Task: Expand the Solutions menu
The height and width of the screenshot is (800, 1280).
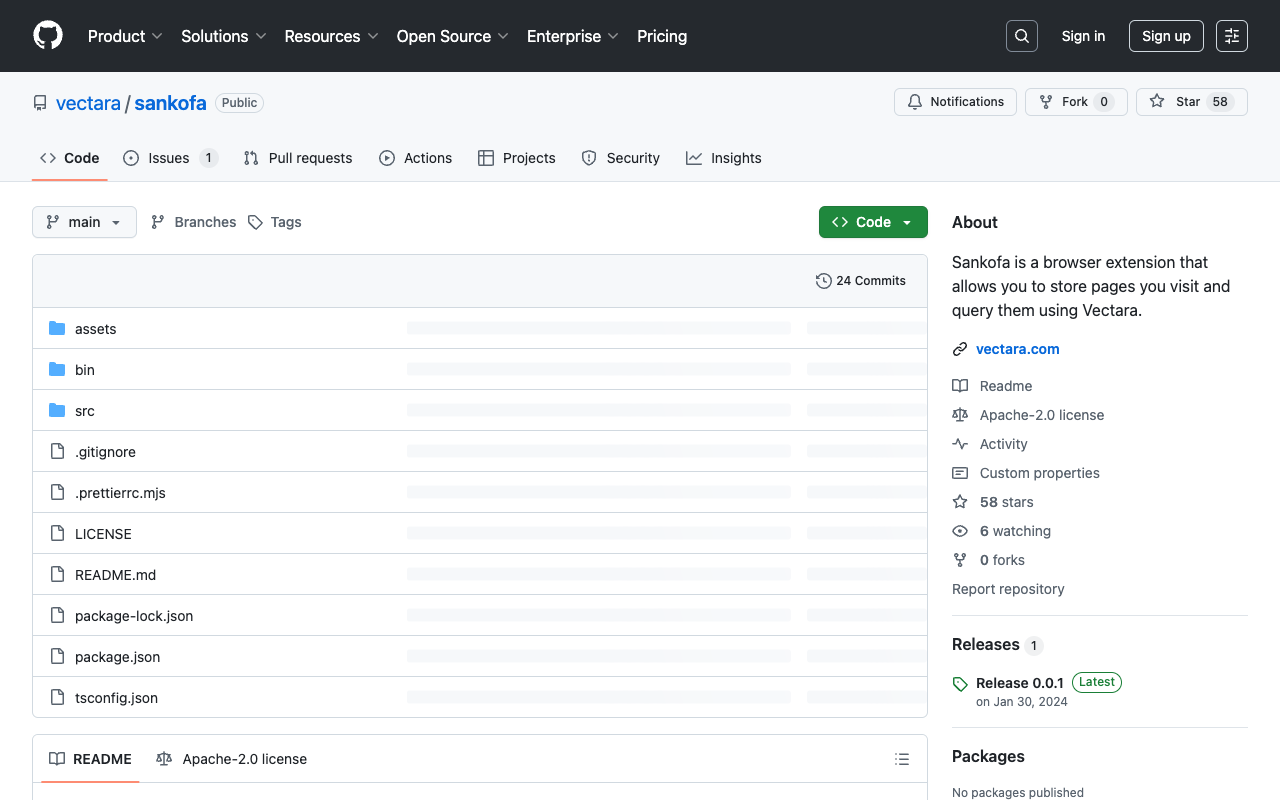Action: [x=224, y=36]
